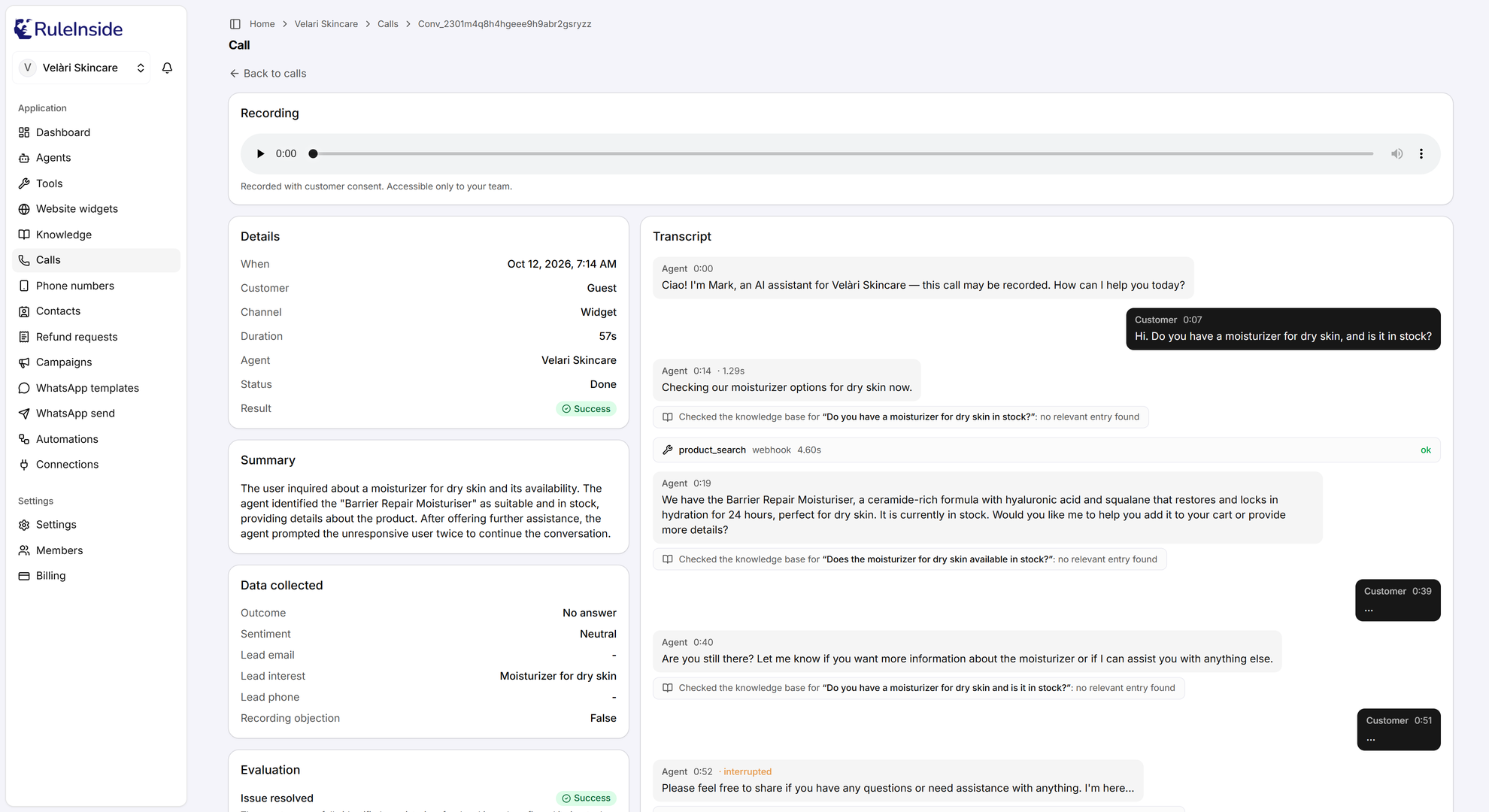The height and width of the screenshot is (812, 1489).
Task: Click the 'Oct 12, 2026, 7:14 AM' value
Action: coord(562,265)
